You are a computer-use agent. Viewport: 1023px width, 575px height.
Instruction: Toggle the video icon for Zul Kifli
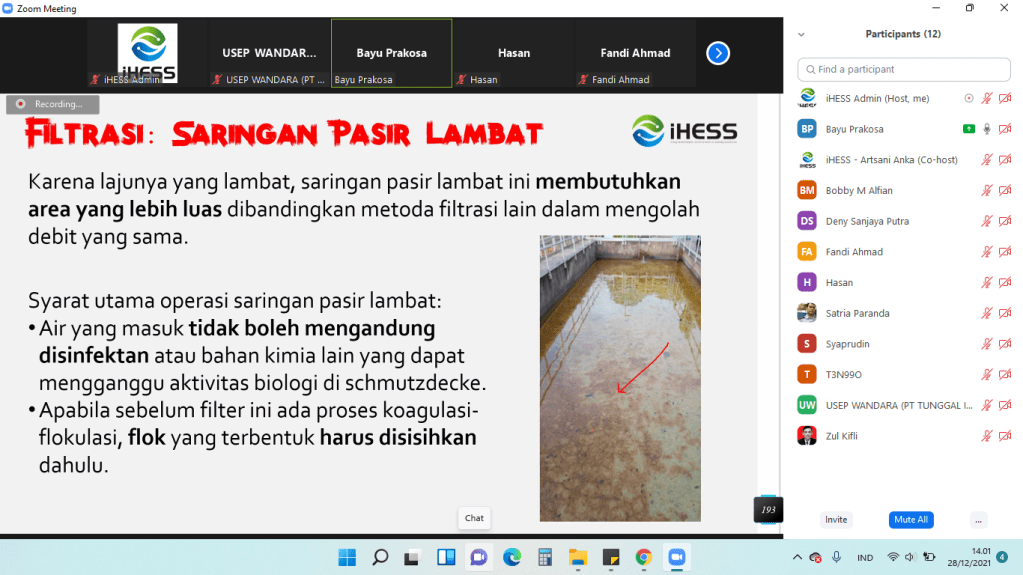point(1005,436)
